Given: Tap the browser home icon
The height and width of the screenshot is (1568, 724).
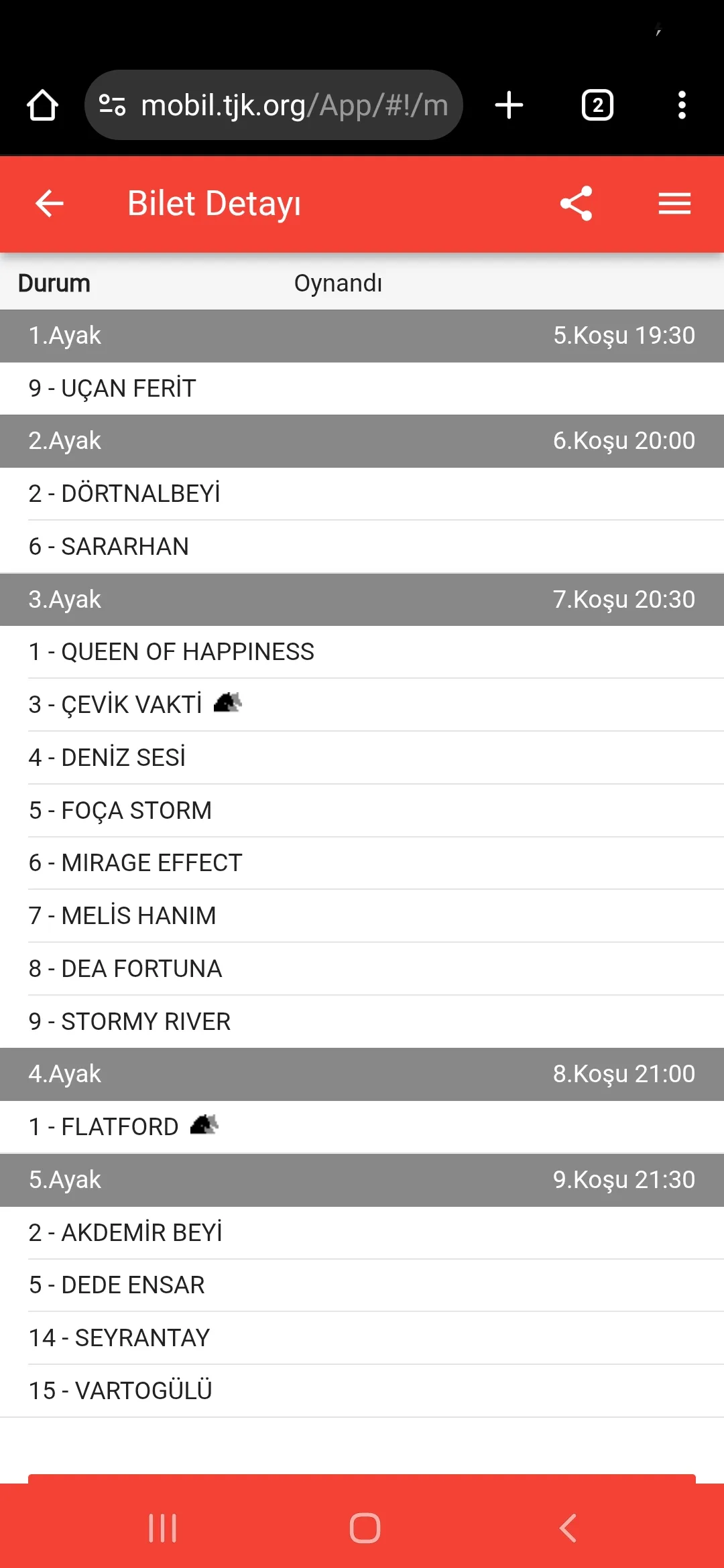Looking at the screenshot, I should [42, 105].
